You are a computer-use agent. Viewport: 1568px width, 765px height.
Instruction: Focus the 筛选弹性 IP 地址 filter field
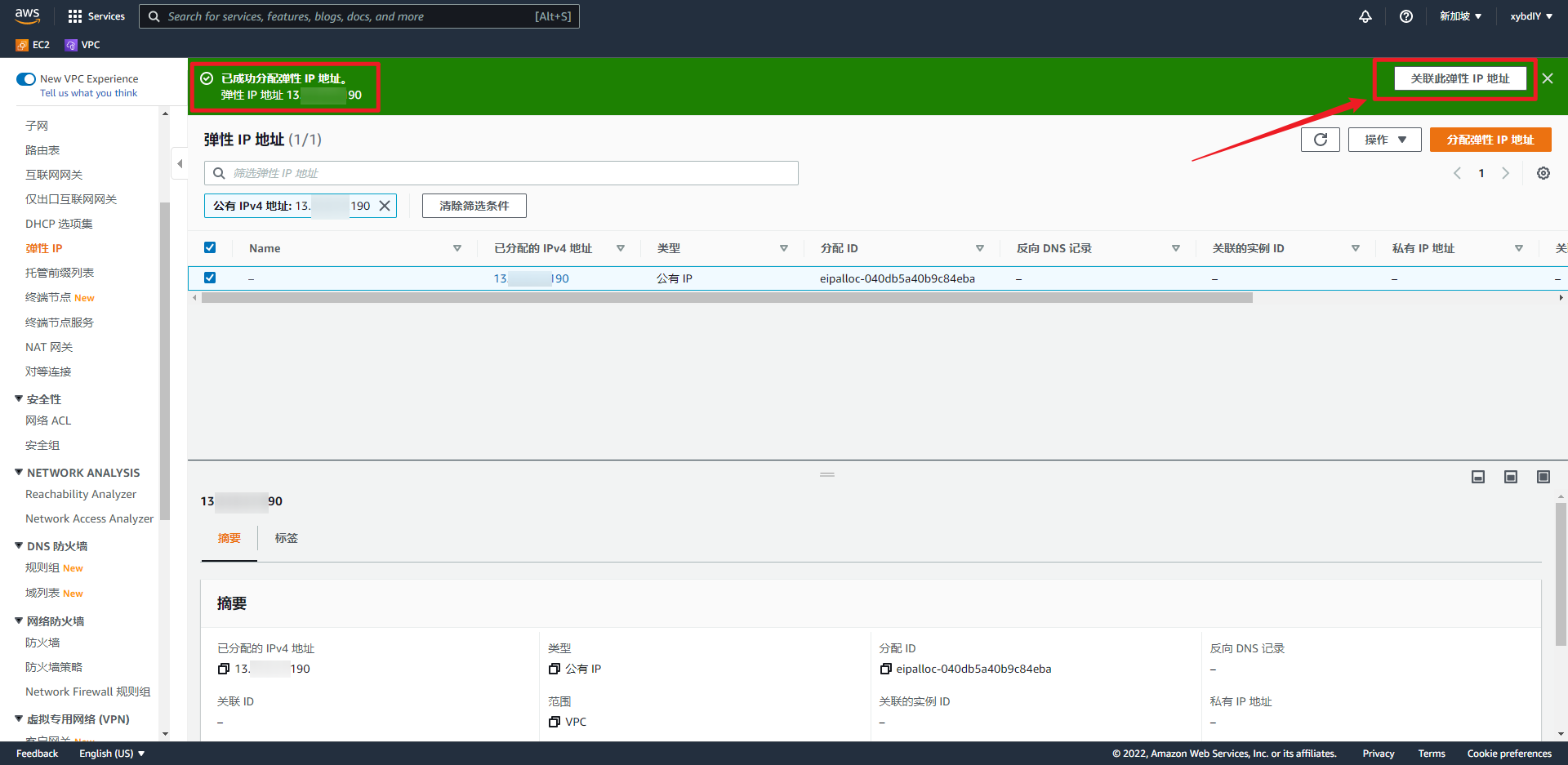(x=501, y=173)
